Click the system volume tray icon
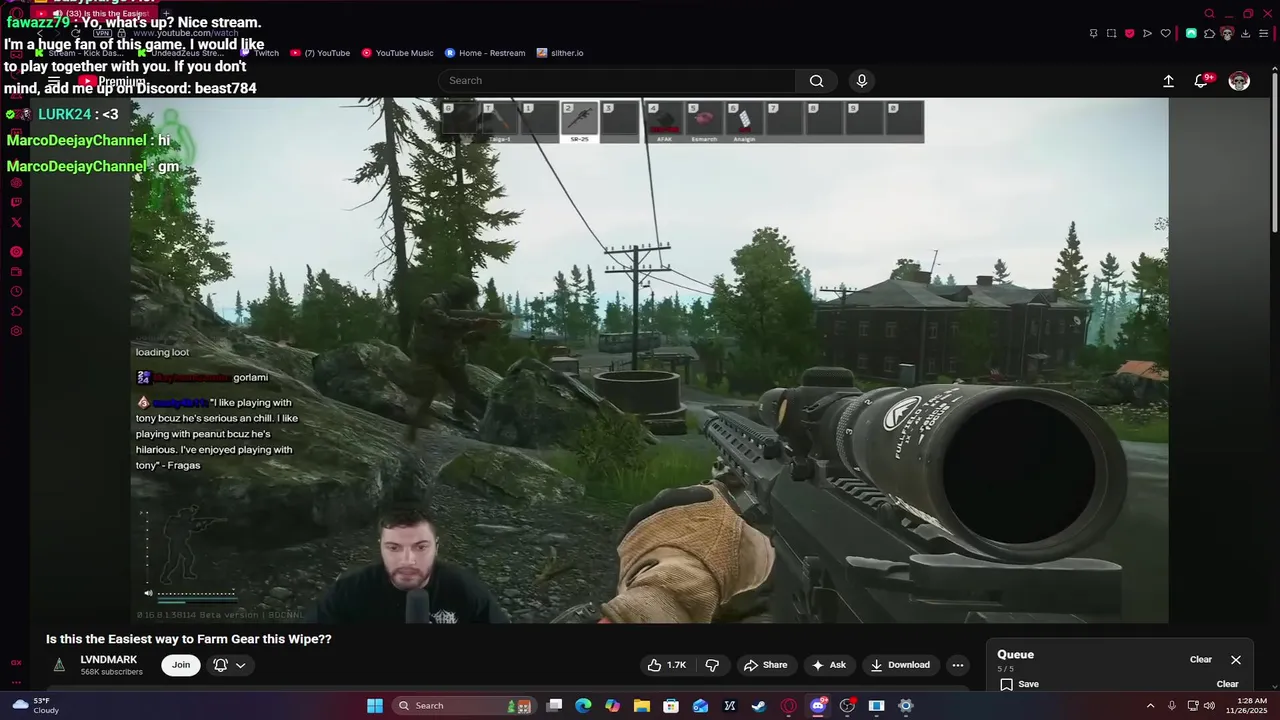Image resolution: width=1280 pixels, height=720 pixels. [1209, 706]
